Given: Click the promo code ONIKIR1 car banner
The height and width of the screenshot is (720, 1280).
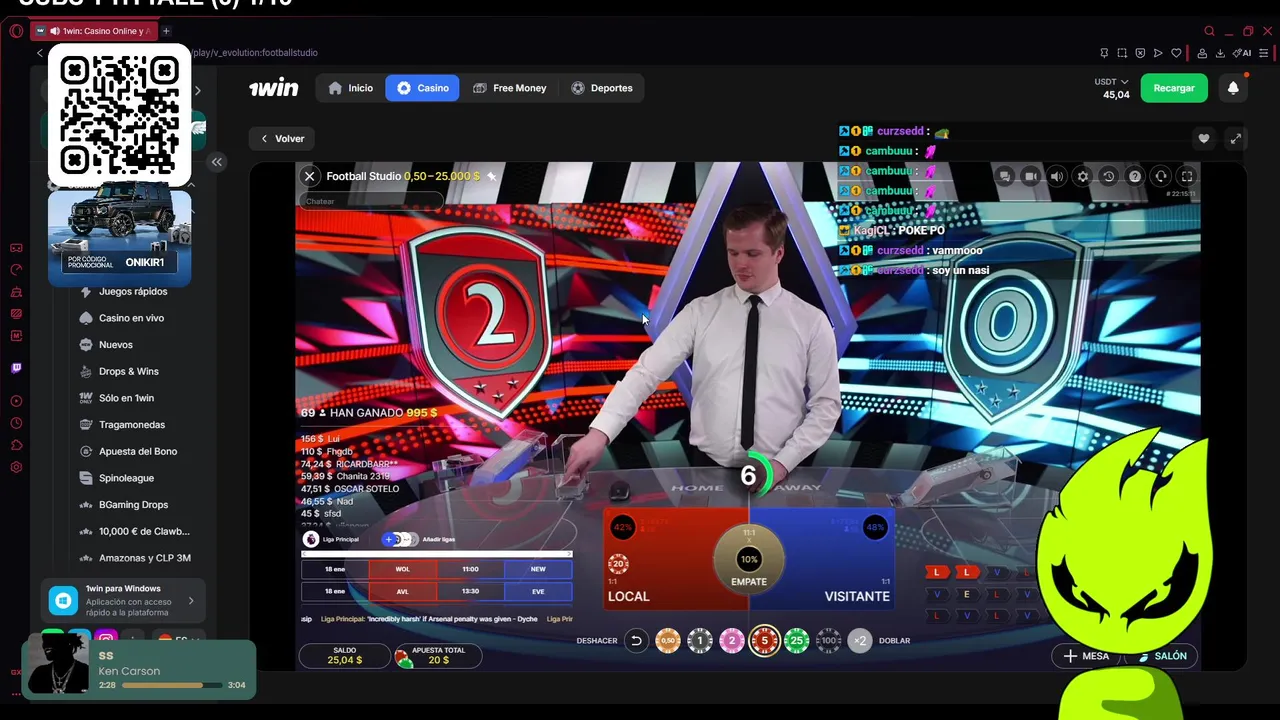Looking at the screenshot, I should [119, 236].
